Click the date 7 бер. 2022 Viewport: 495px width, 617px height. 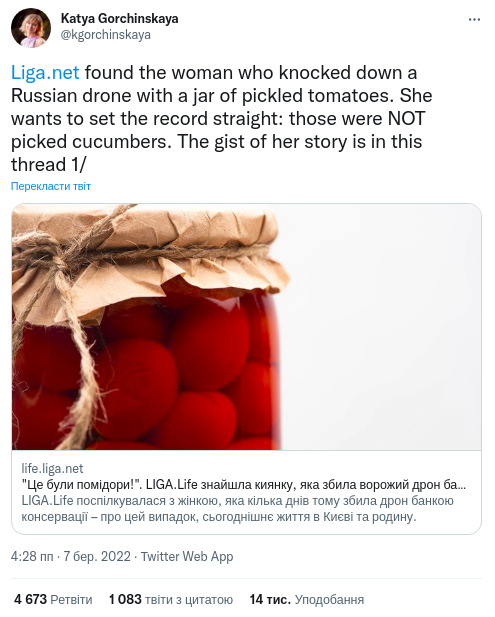(x=97, y=557)
